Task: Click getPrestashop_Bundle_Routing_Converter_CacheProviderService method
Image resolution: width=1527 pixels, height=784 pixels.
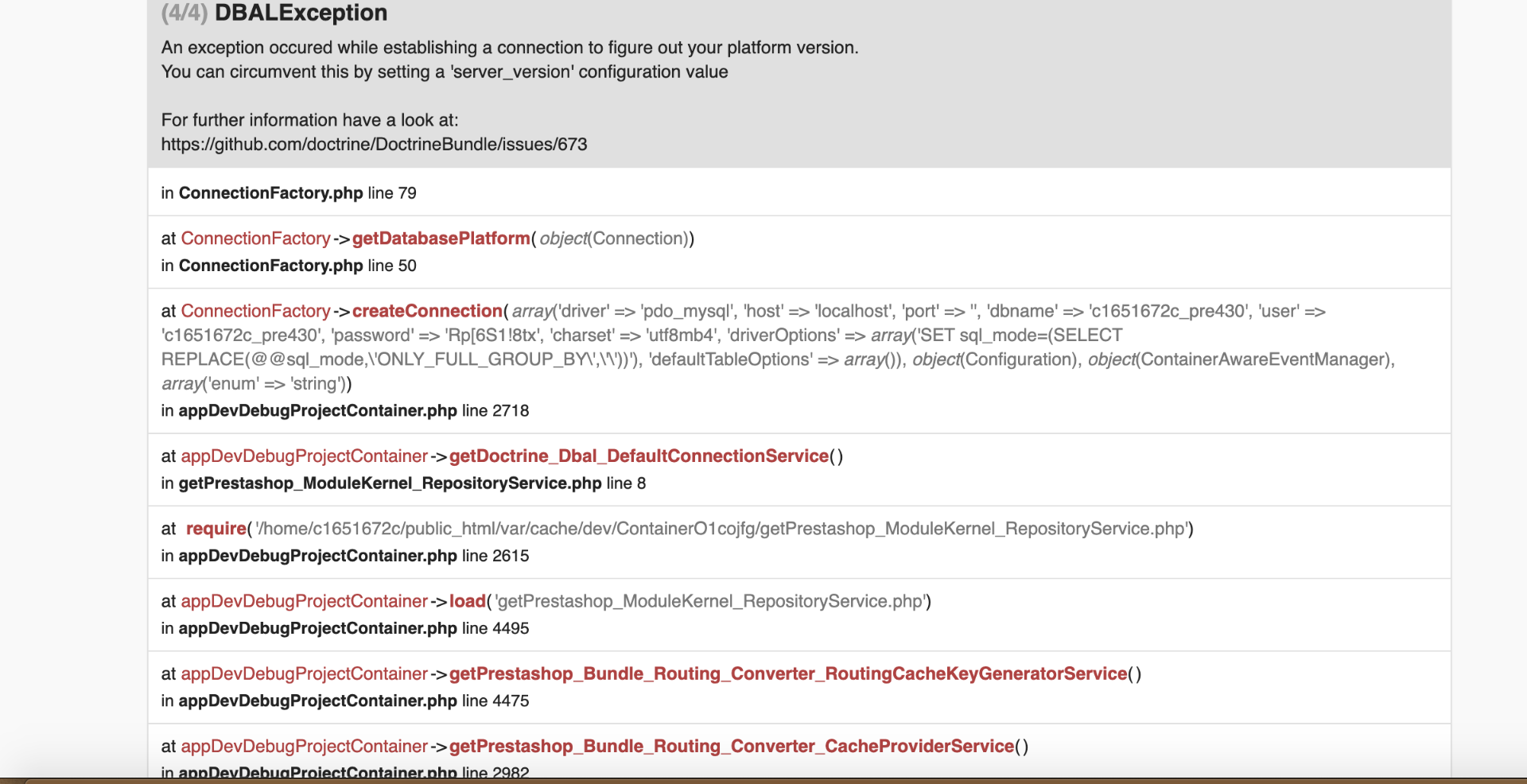Action: tap(732, 746)
